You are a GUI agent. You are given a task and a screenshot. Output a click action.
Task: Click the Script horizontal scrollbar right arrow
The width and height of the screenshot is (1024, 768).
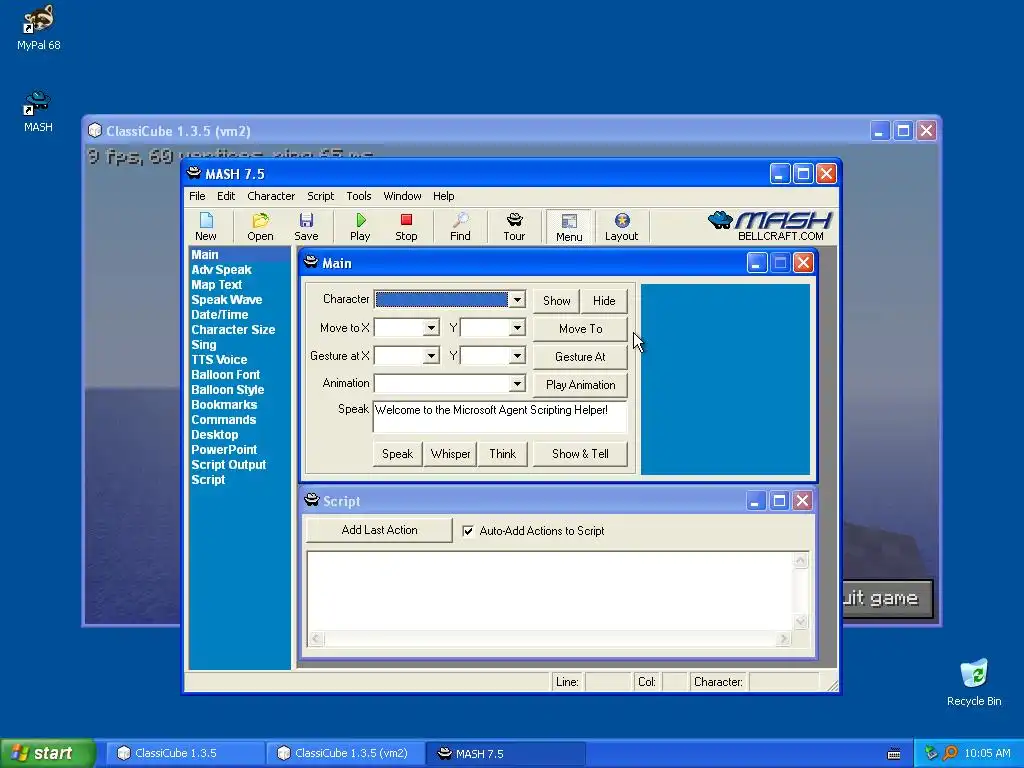(x=784, y=639)
